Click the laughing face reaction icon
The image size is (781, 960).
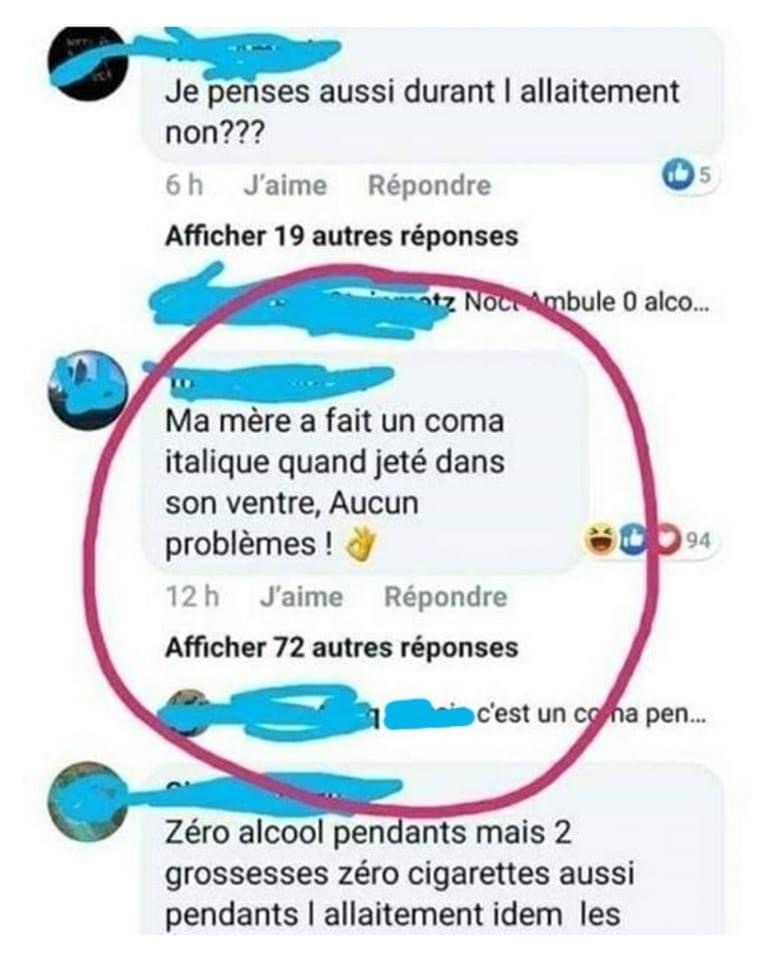(x=599, y=541)
